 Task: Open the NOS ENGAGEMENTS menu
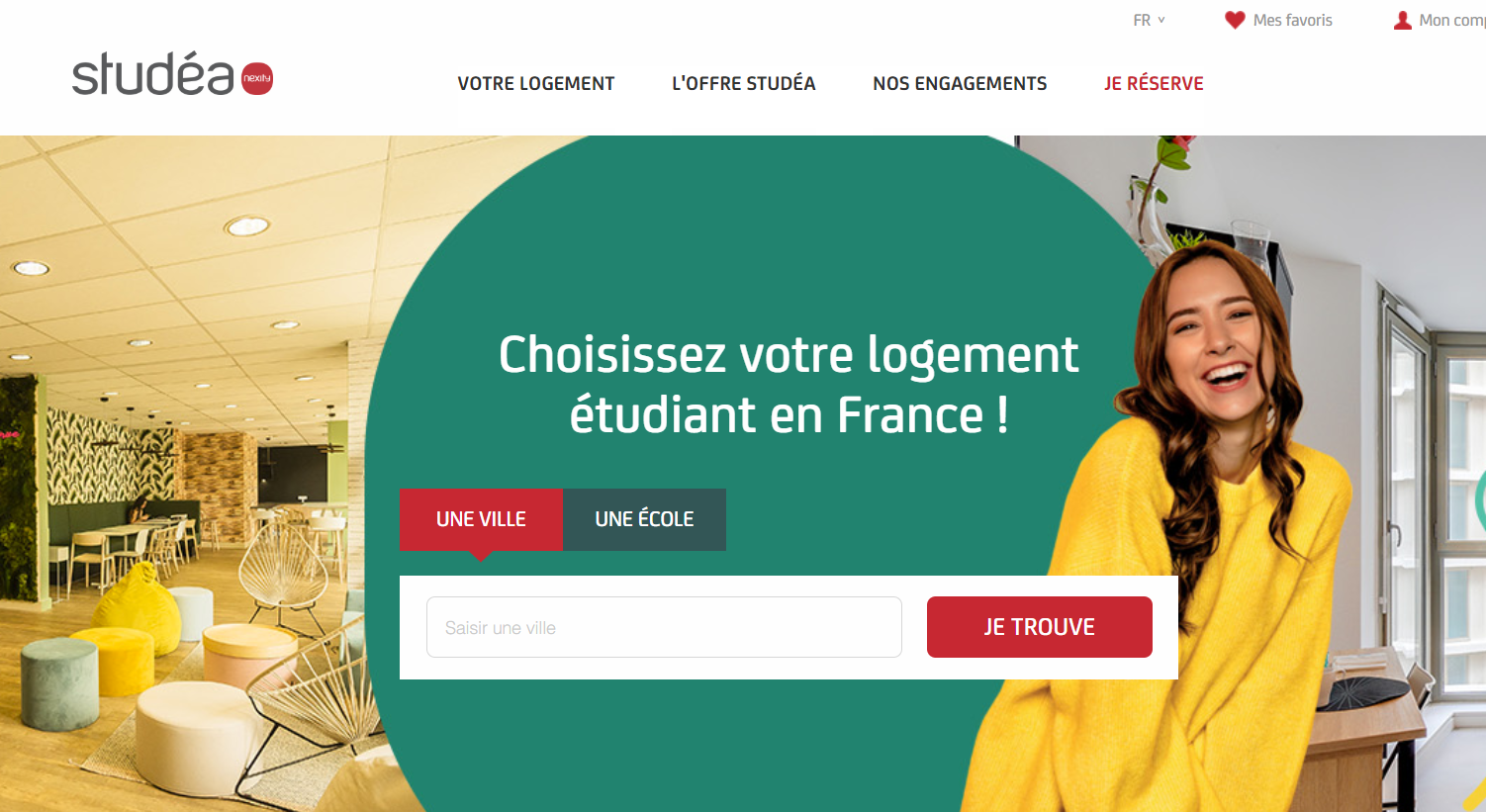(x=960, y=84)
